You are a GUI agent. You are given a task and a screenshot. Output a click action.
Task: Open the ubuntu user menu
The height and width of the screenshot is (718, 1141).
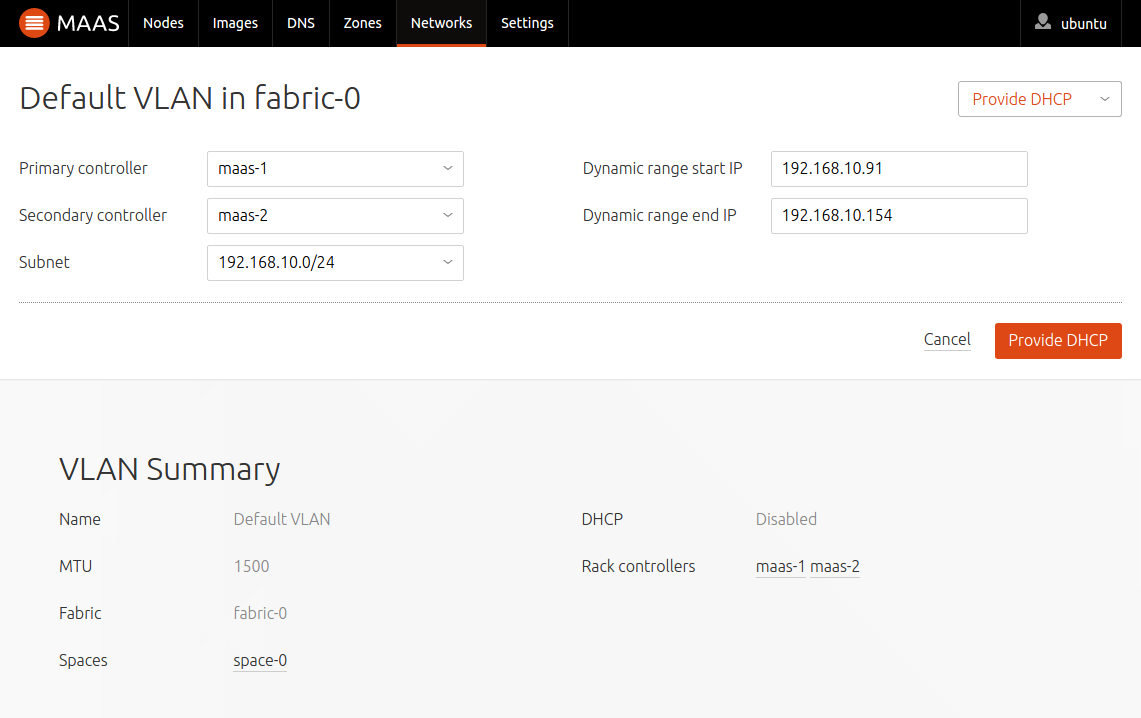tap(1070, 23)
